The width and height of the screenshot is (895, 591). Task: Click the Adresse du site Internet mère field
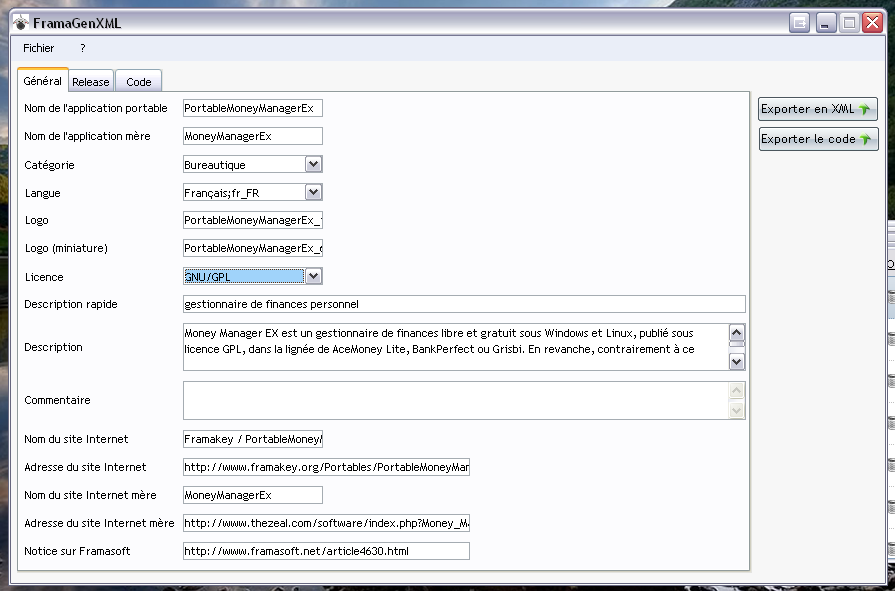point(326,522)
